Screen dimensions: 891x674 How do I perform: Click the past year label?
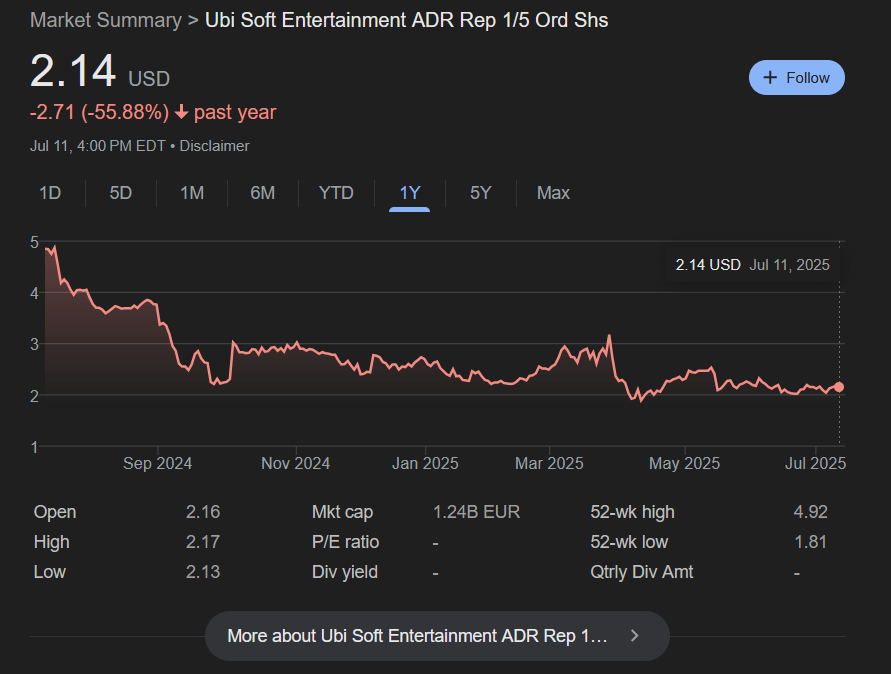coord(235,113)
